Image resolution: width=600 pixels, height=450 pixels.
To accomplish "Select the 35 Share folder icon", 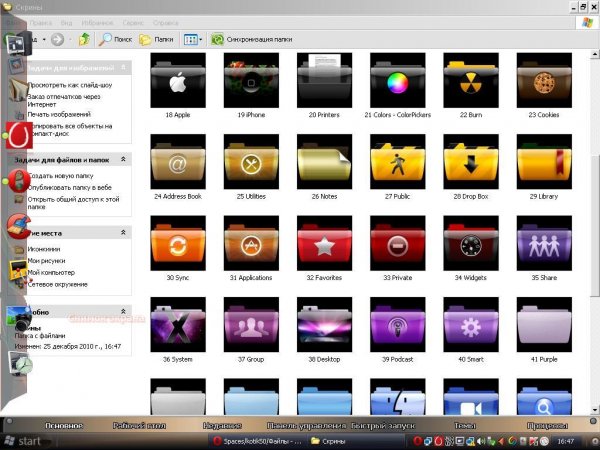I will tap(544, 243).
